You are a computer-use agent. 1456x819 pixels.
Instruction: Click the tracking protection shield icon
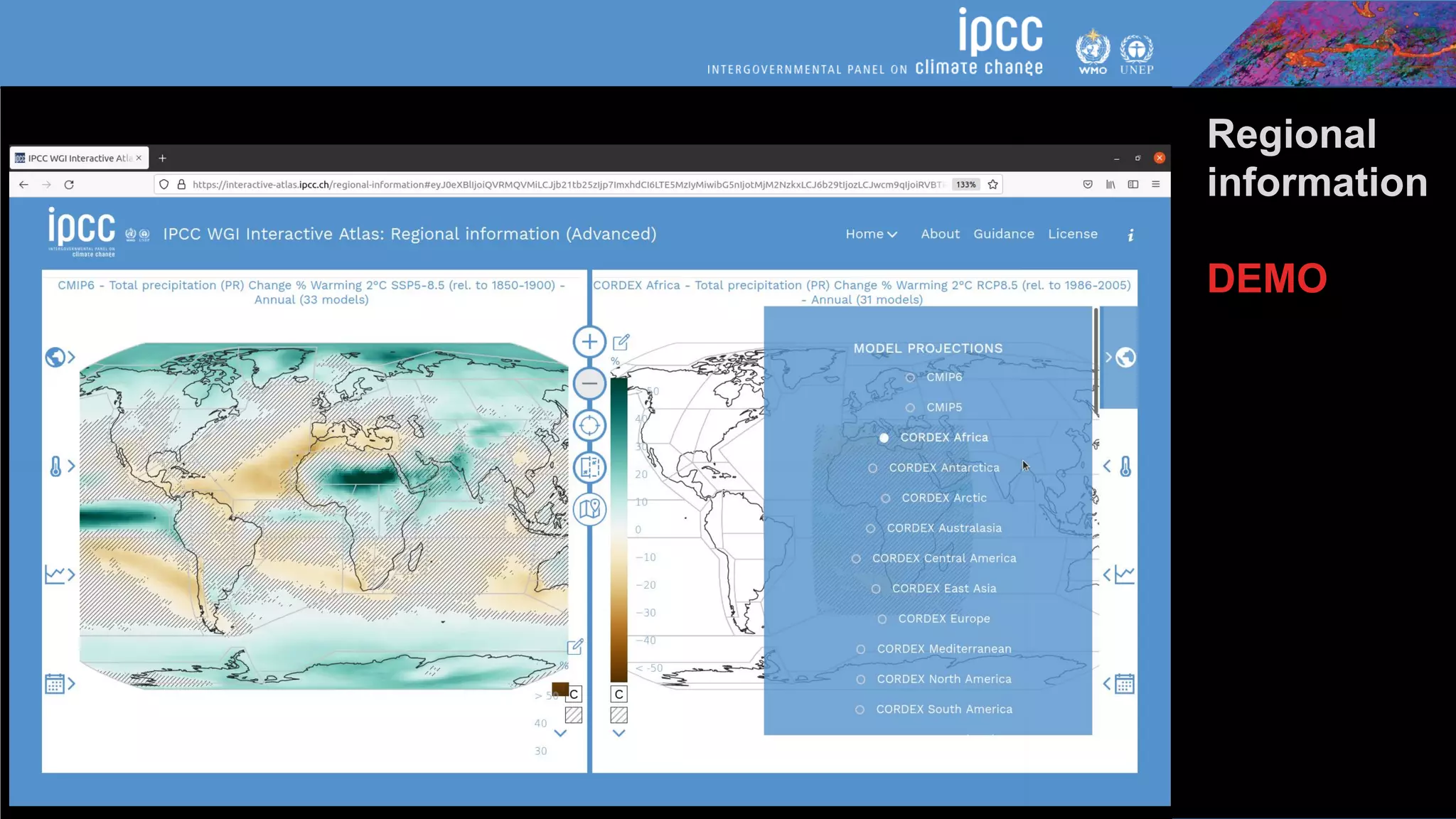click(164, 185)
